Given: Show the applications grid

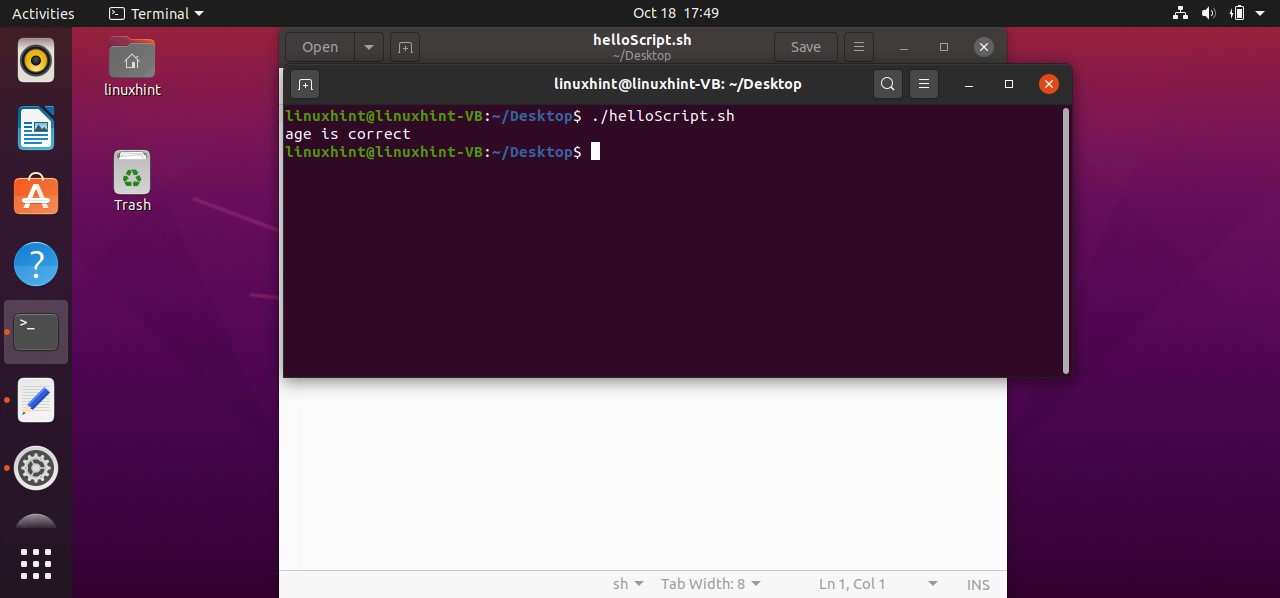Looking at the screenshot, I should click(36, 564).
